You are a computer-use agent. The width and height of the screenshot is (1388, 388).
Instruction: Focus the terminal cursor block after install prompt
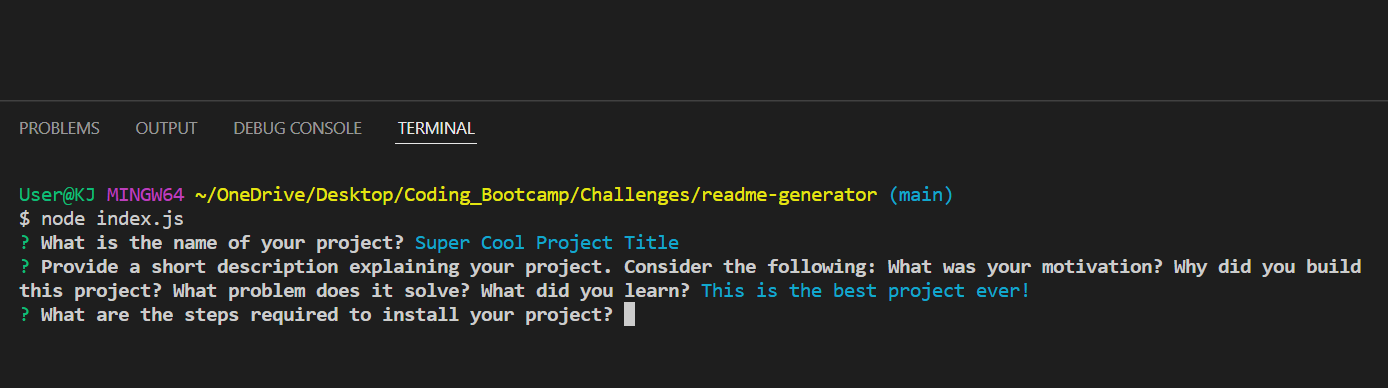point(629,315)
